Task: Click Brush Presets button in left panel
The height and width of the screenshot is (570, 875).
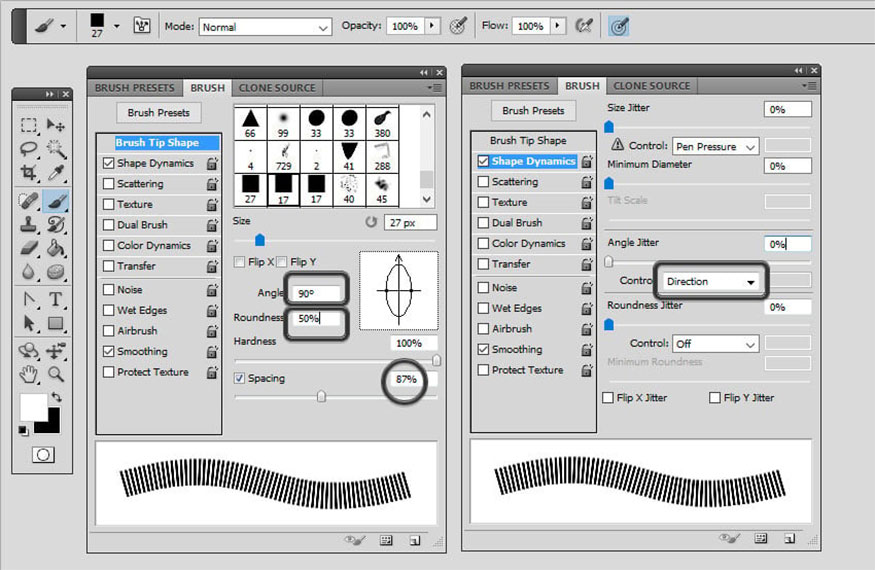Action: click(x=159, y=113)
